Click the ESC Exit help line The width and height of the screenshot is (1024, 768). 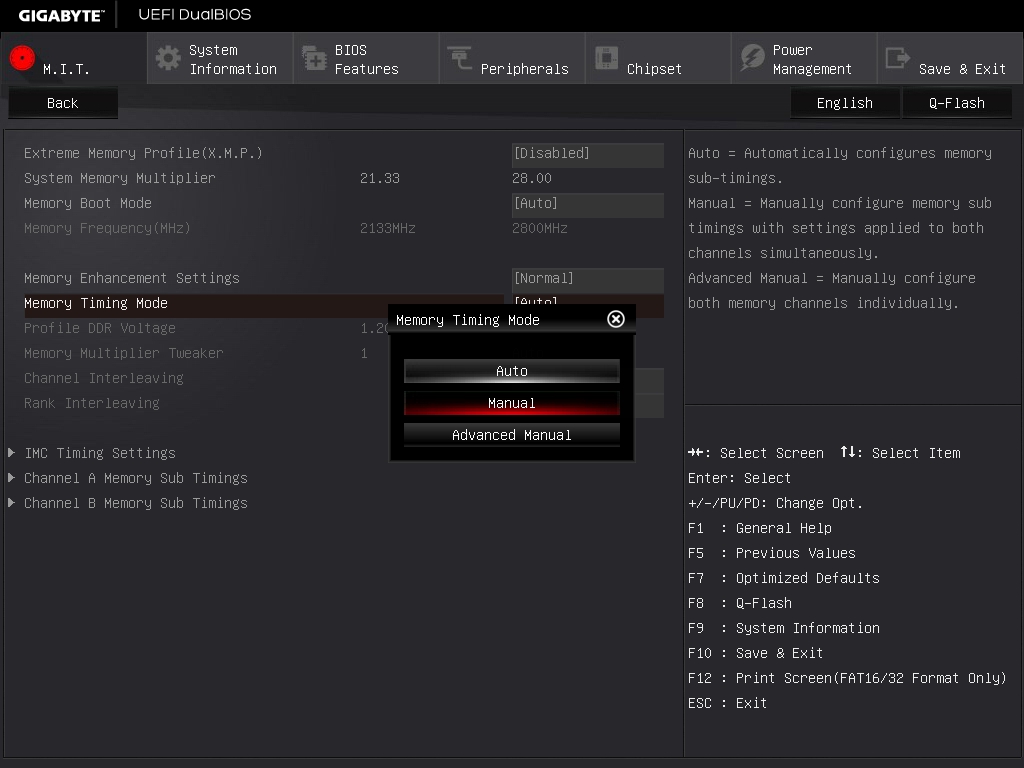click(727, 703)
